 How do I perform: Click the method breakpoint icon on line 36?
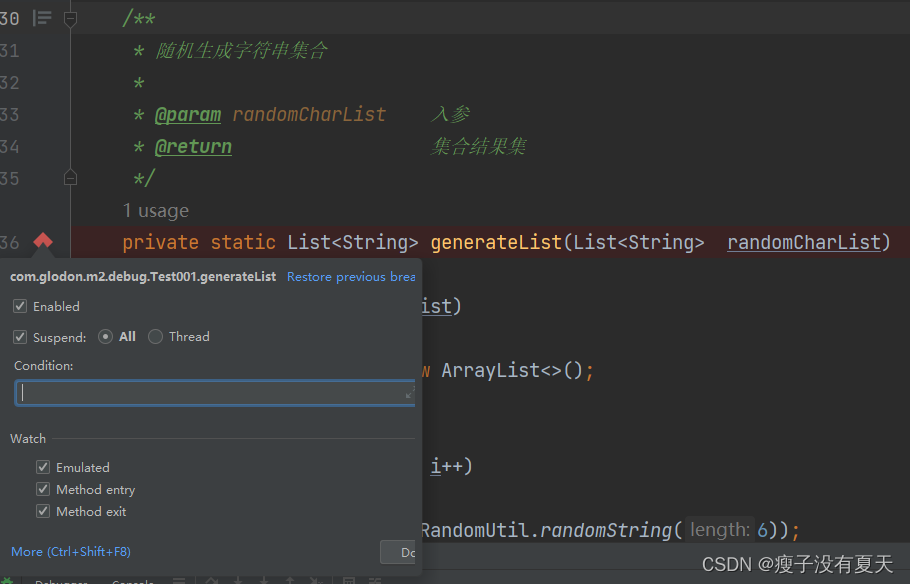41,240
